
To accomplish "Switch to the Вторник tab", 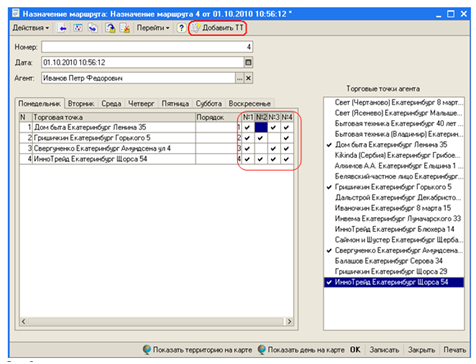I will pyautogui.click(x=81, y=104).
